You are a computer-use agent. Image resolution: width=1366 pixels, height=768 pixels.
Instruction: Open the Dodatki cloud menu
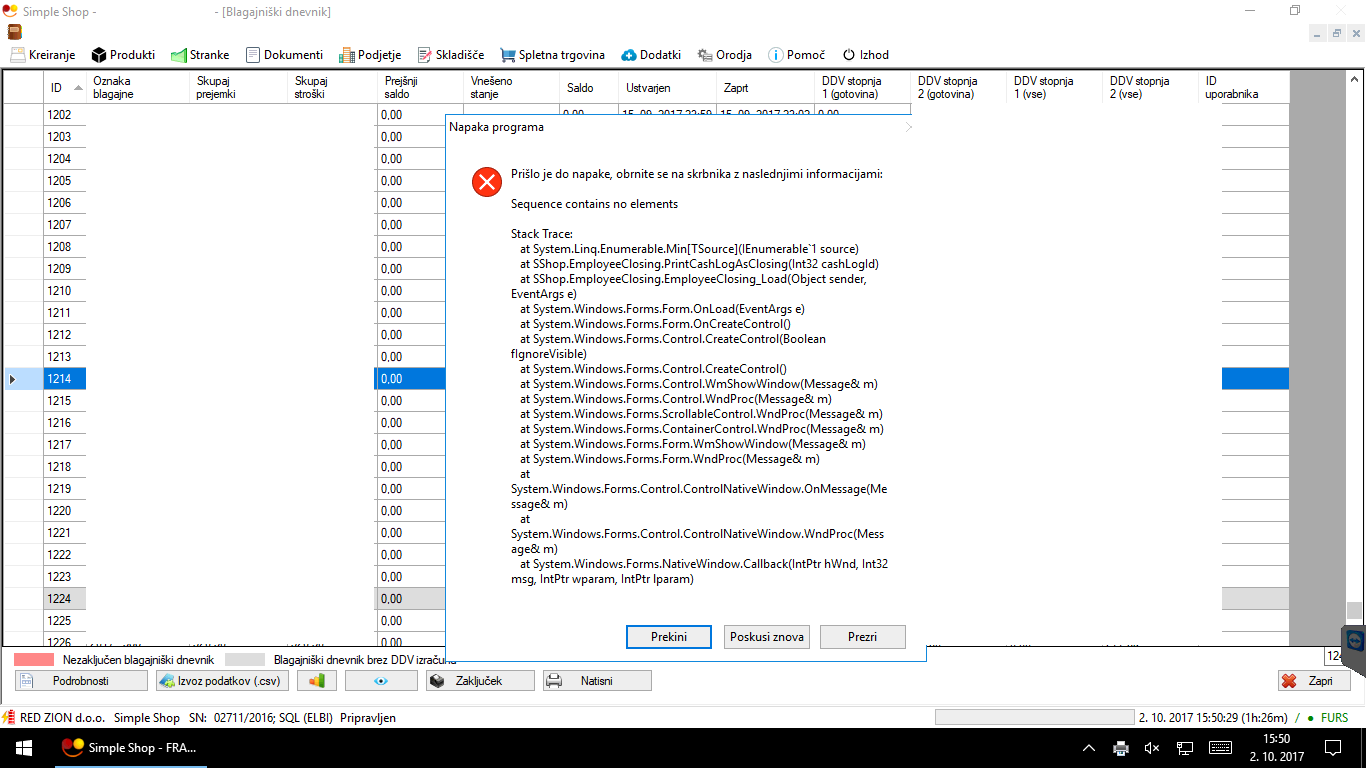coord(651,55)
